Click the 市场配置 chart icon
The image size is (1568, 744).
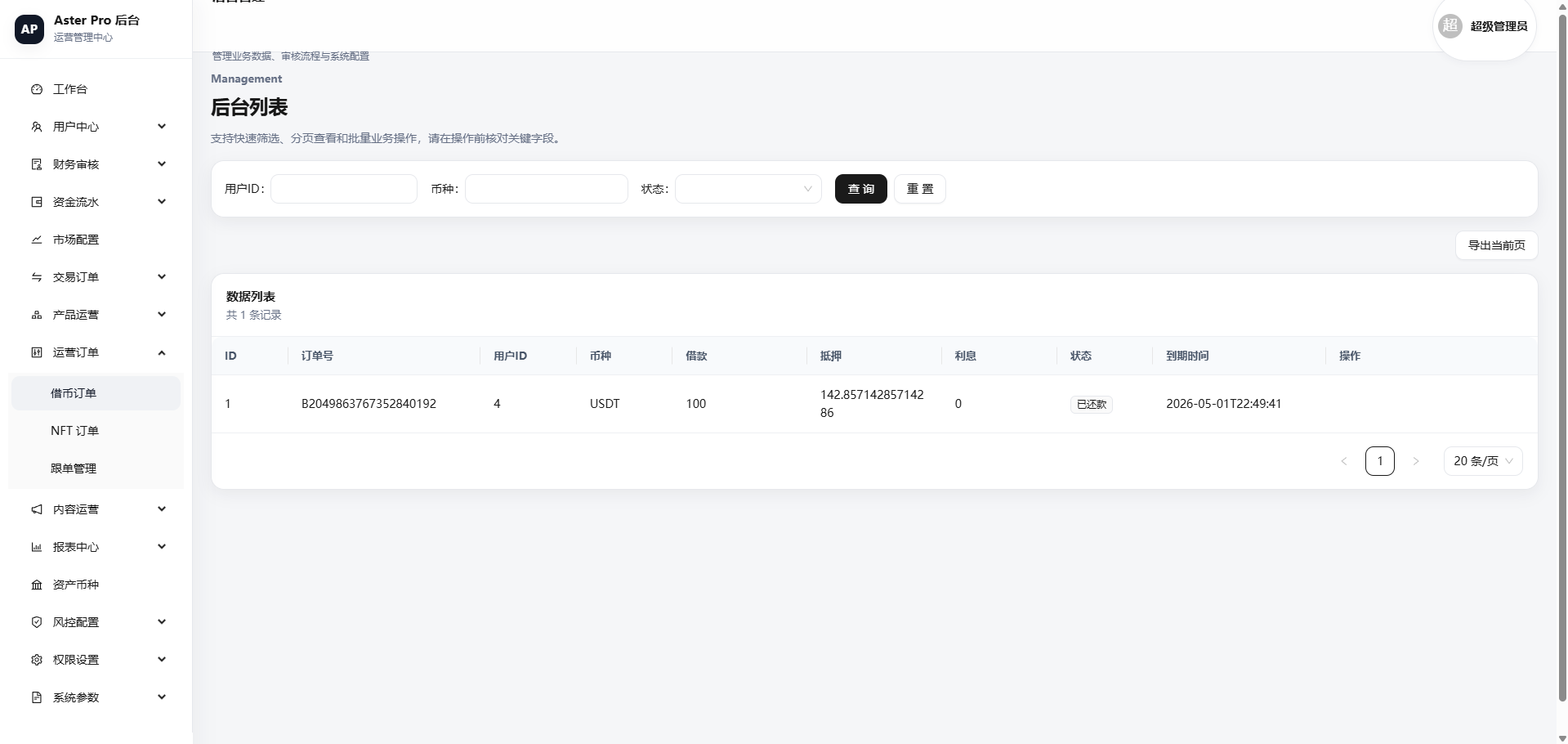tap(37, 240)
